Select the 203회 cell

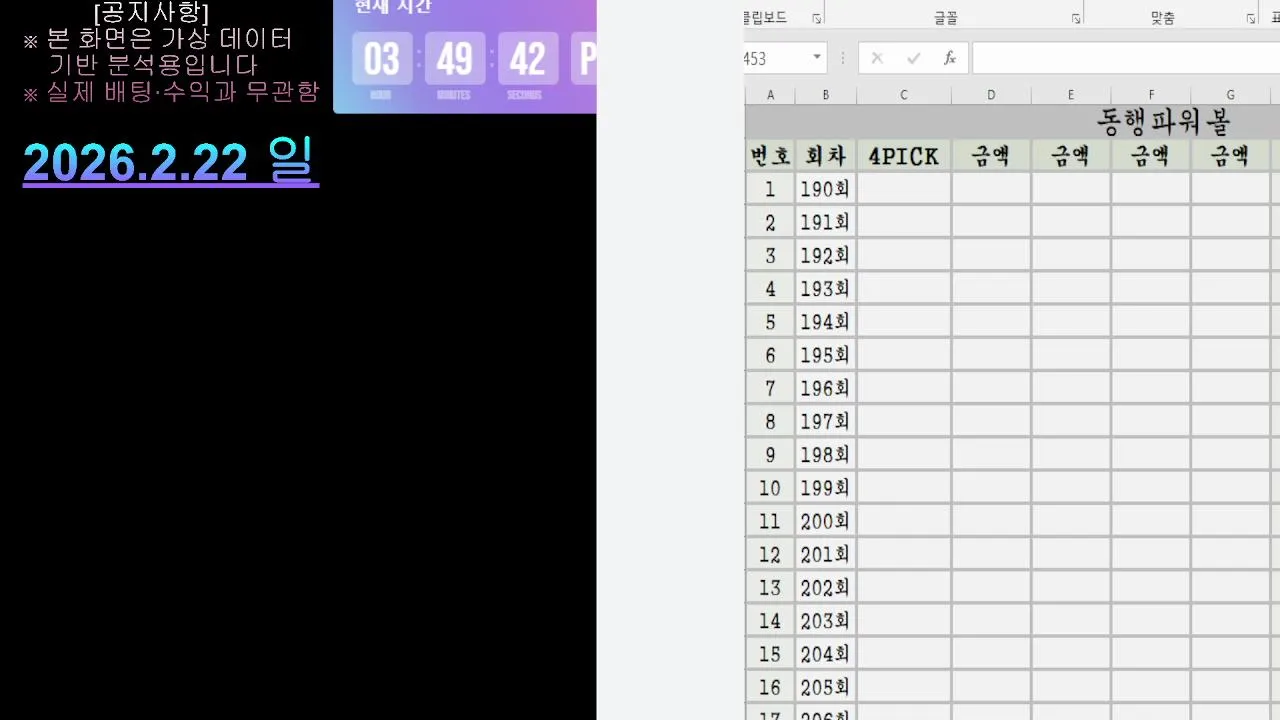click(826, 621)
